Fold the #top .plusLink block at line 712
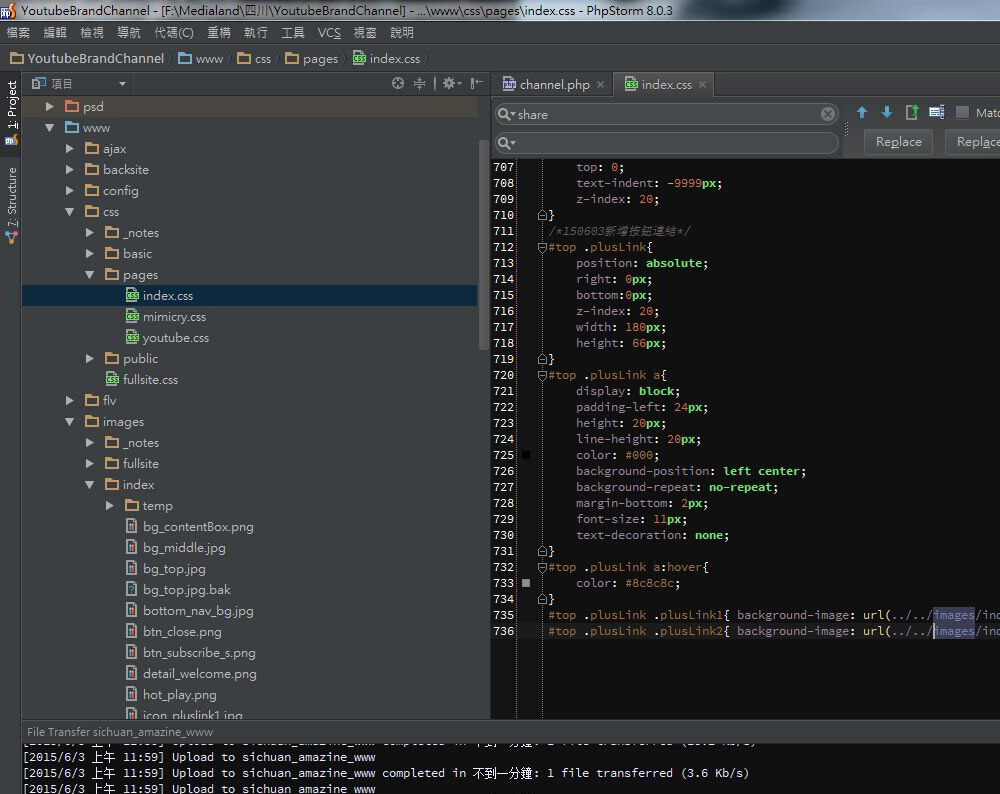 pos(542,247)
